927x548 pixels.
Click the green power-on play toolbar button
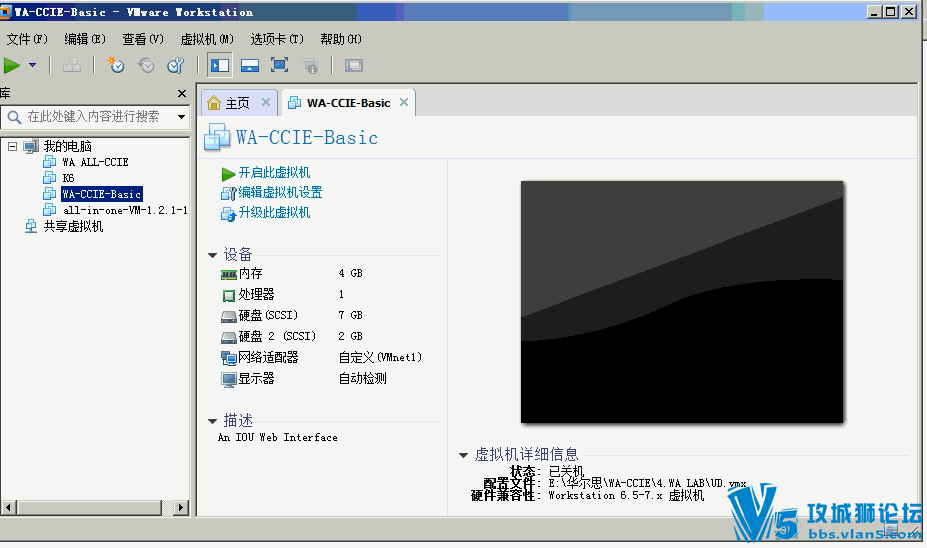pos(12,66)
